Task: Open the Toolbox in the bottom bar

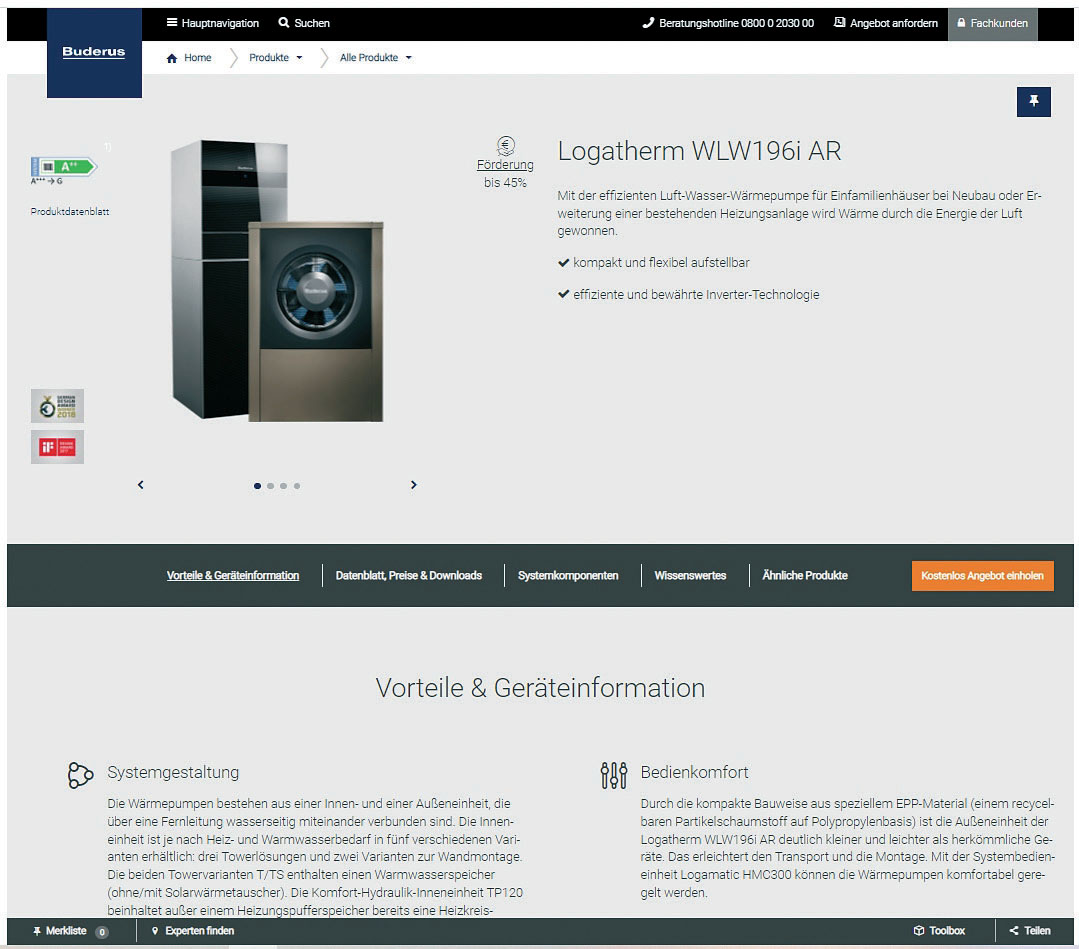Action: click(x=939, y=931)
